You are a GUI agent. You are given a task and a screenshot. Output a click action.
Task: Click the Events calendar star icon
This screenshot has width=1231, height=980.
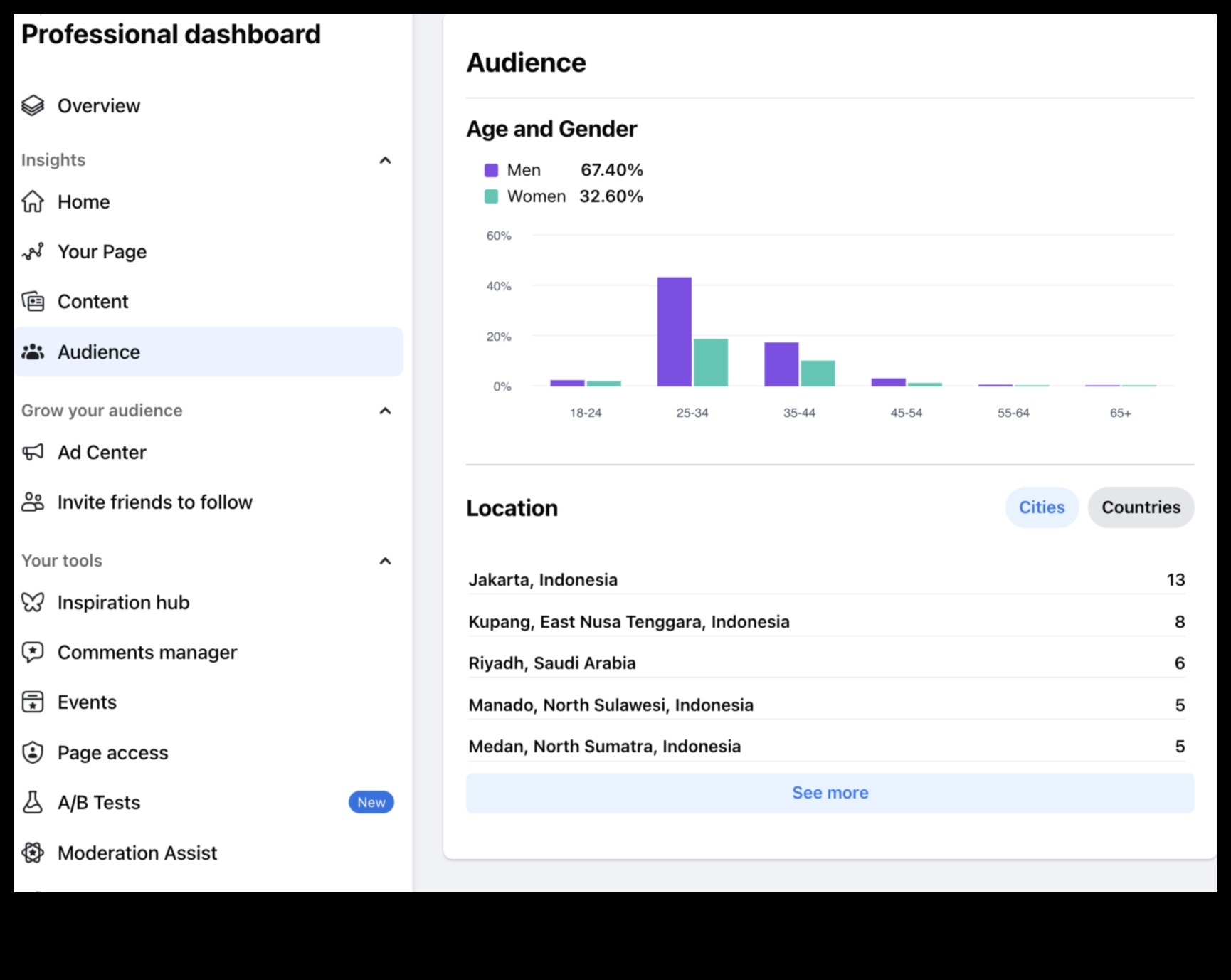click(33, 702)
